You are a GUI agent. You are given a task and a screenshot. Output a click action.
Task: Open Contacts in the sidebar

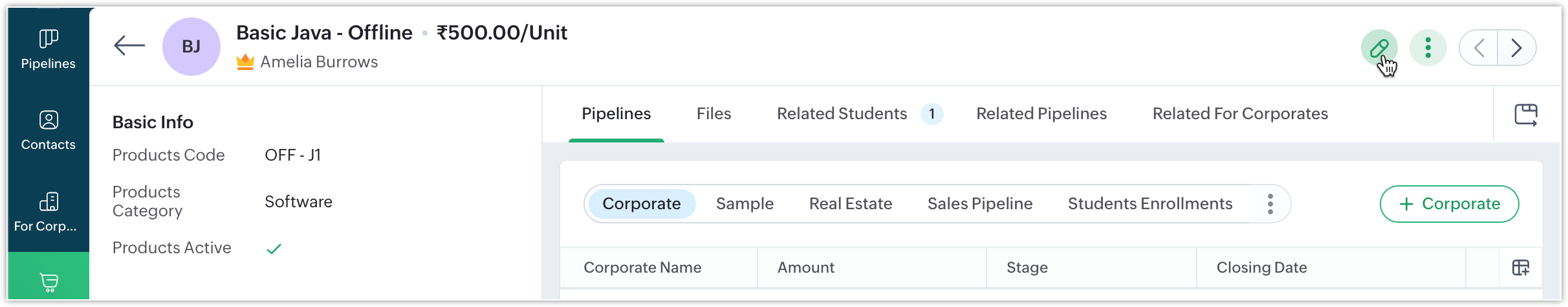tap(49, 130)
